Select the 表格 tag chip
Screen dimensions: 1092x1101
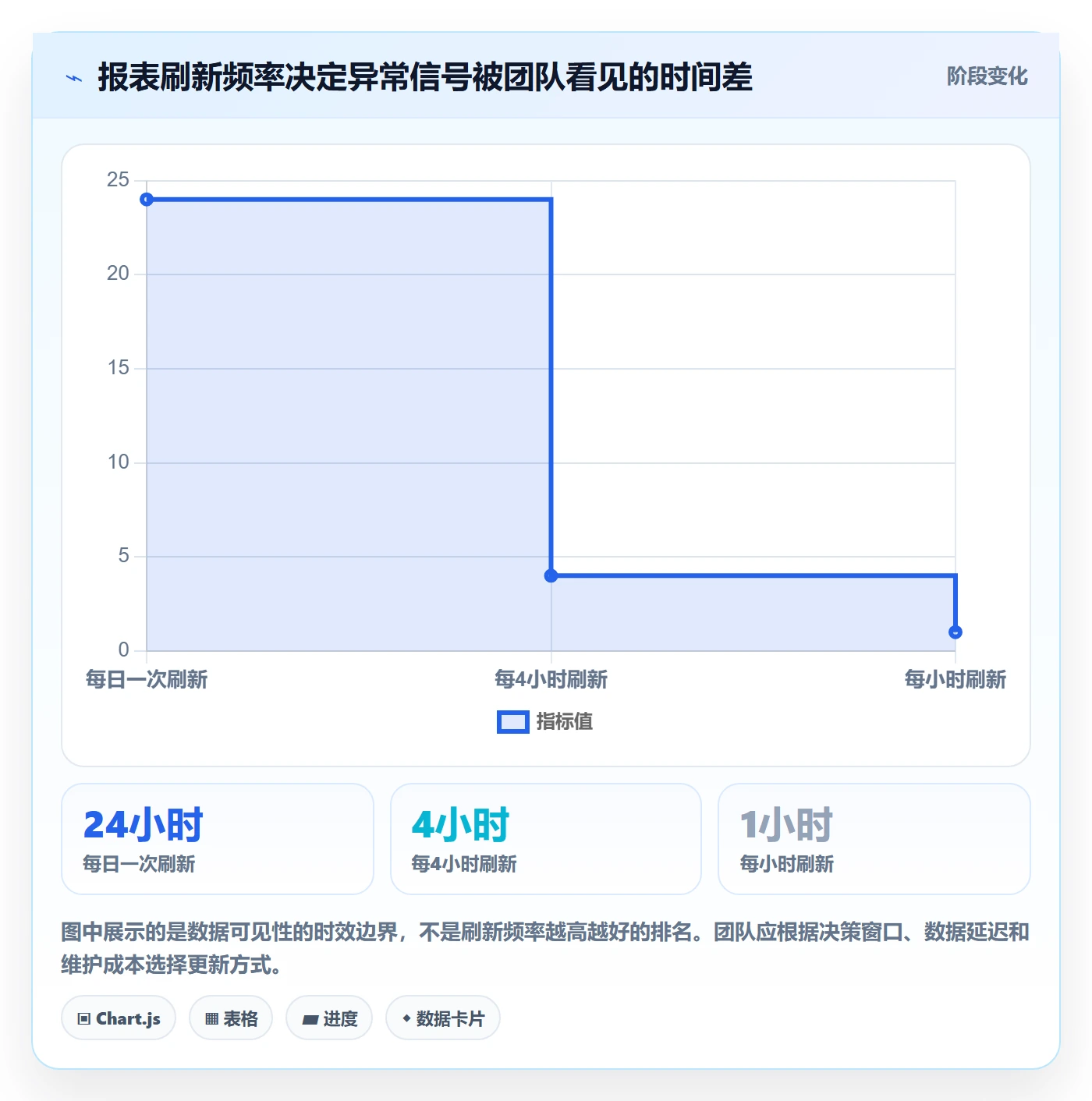pos(231,1018)
